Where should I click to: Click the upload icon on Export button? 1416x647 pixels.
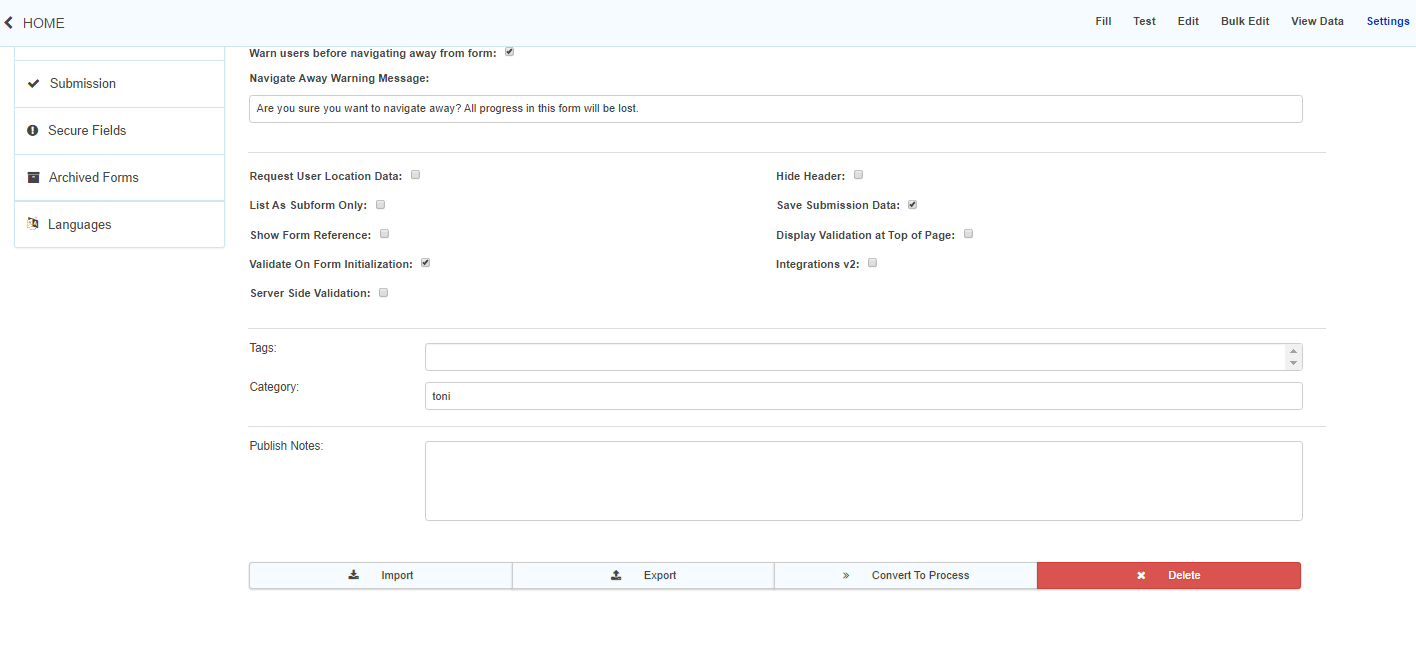click(x=616, y=575)
